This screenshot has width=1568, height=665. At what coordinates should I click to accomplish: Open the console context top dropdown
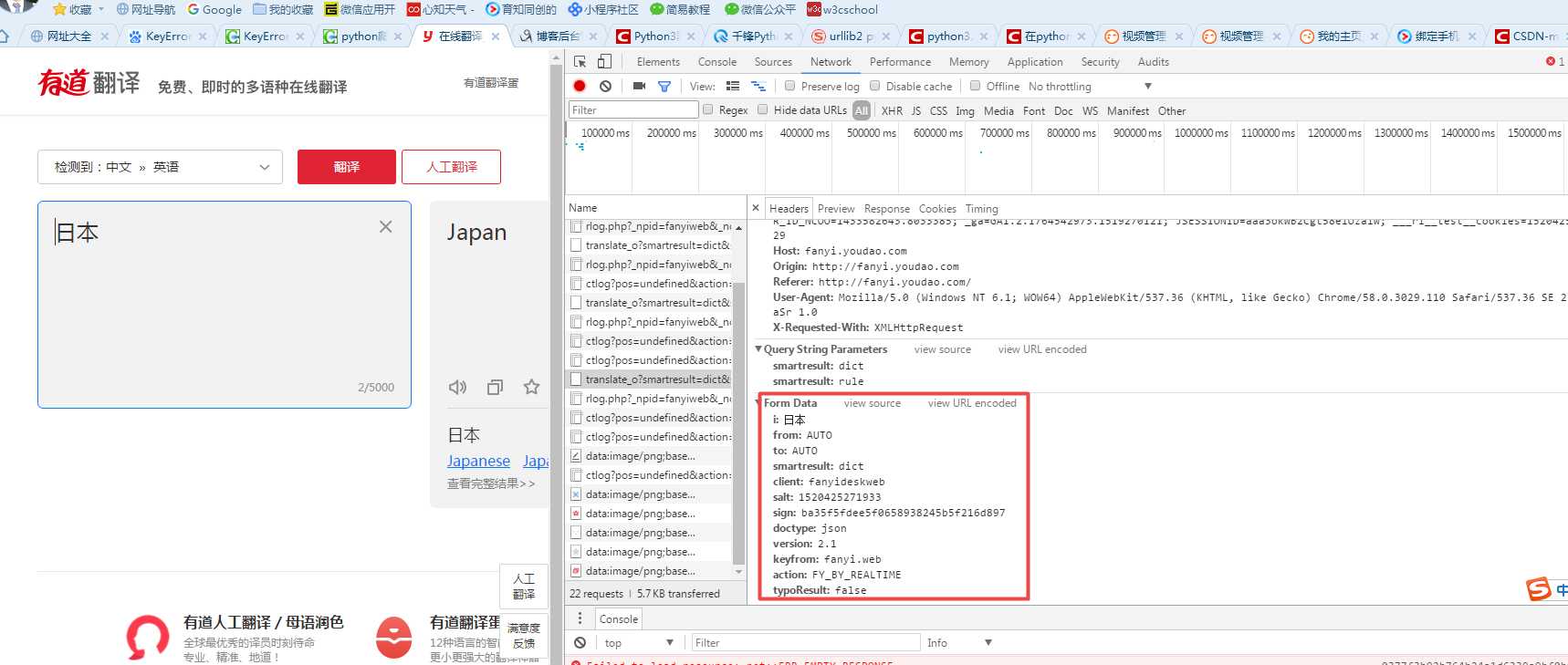(x=639, y=643)
